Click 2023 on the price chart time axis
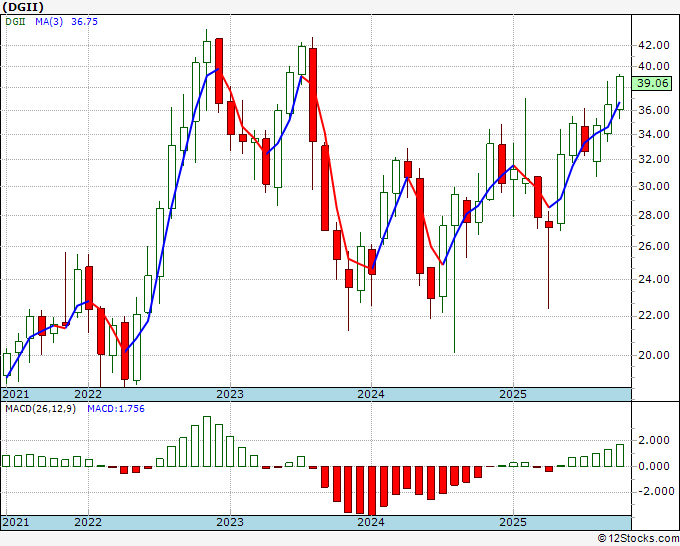 click(230, 394)
